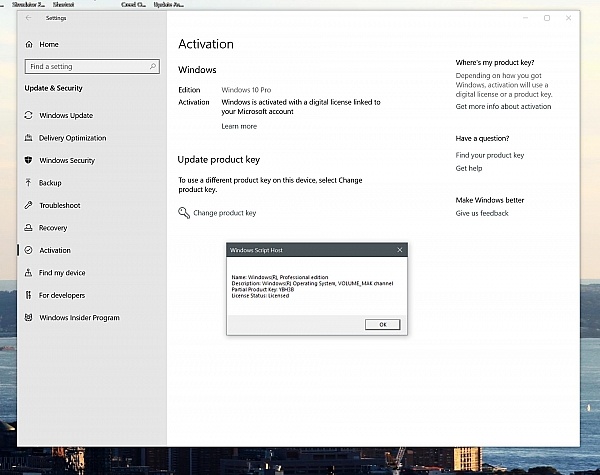The image size is (600, 475).
Task: Click the Find my device icon
Action: click(x=28, y=273)
